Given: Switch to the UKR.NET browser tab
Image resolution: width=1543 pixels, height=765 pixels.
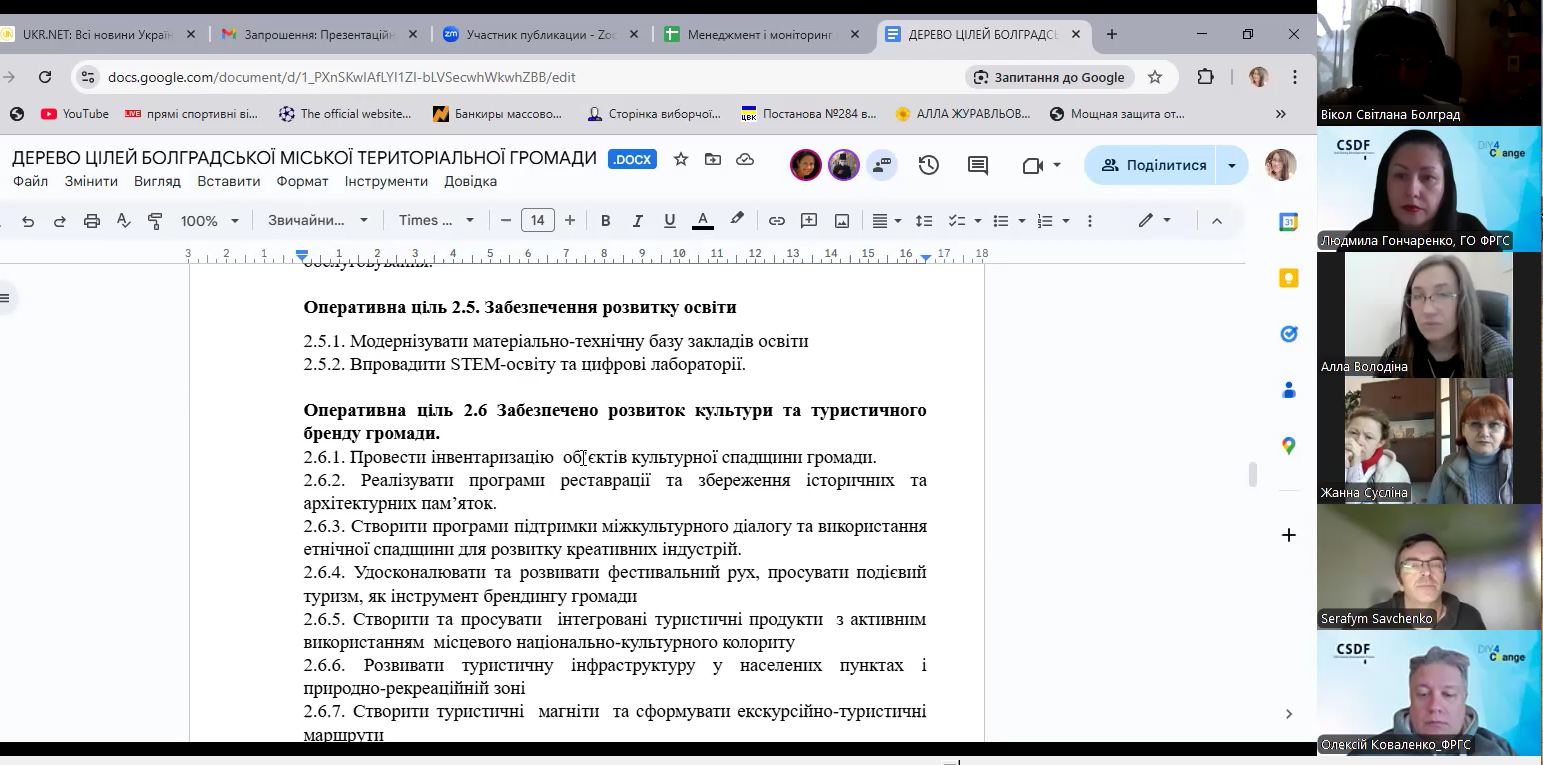Looking at the screenshot, I should pos(96,34).
